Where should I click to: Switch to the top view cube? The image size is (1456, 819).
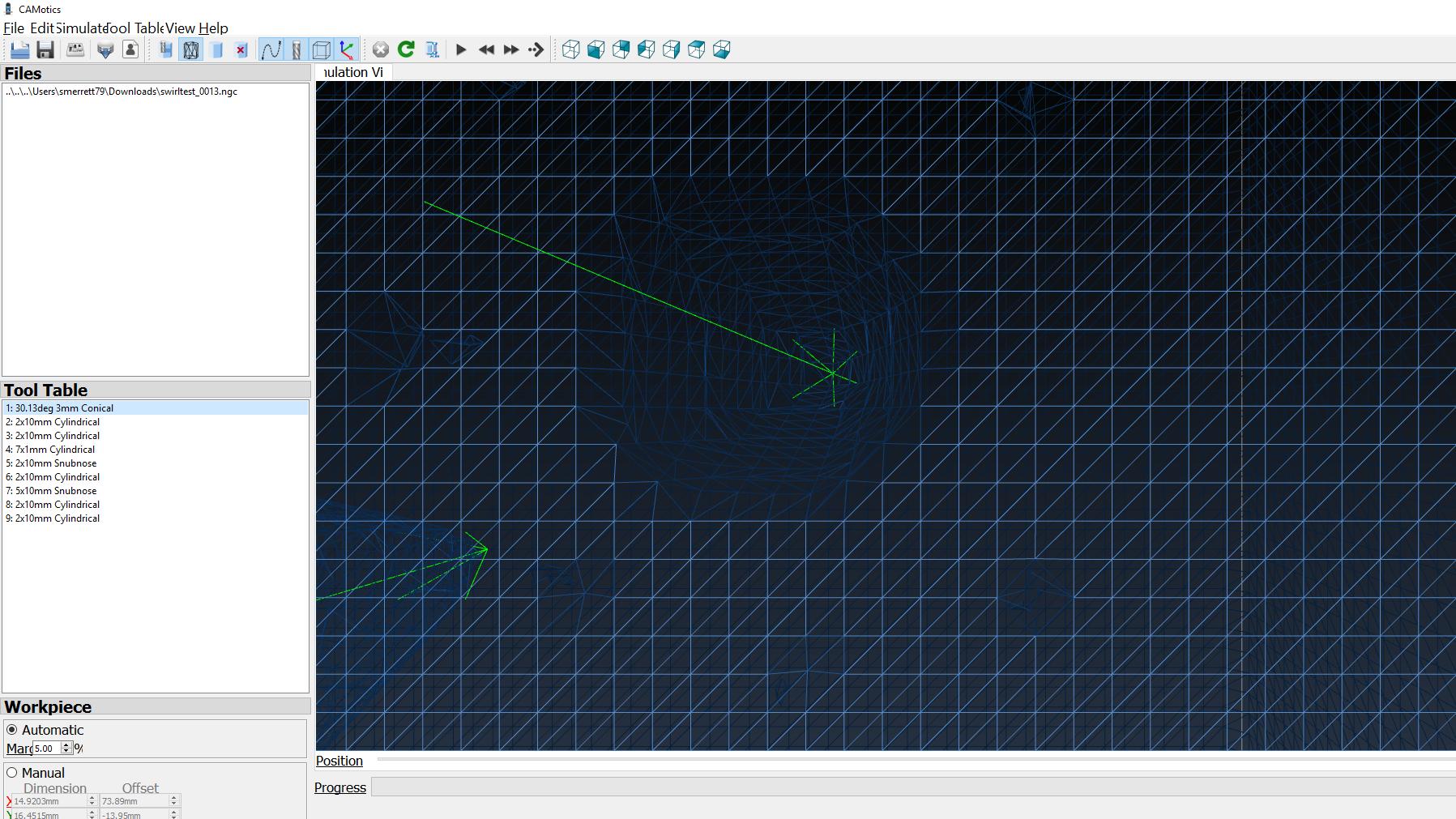(x=697, y=50)
